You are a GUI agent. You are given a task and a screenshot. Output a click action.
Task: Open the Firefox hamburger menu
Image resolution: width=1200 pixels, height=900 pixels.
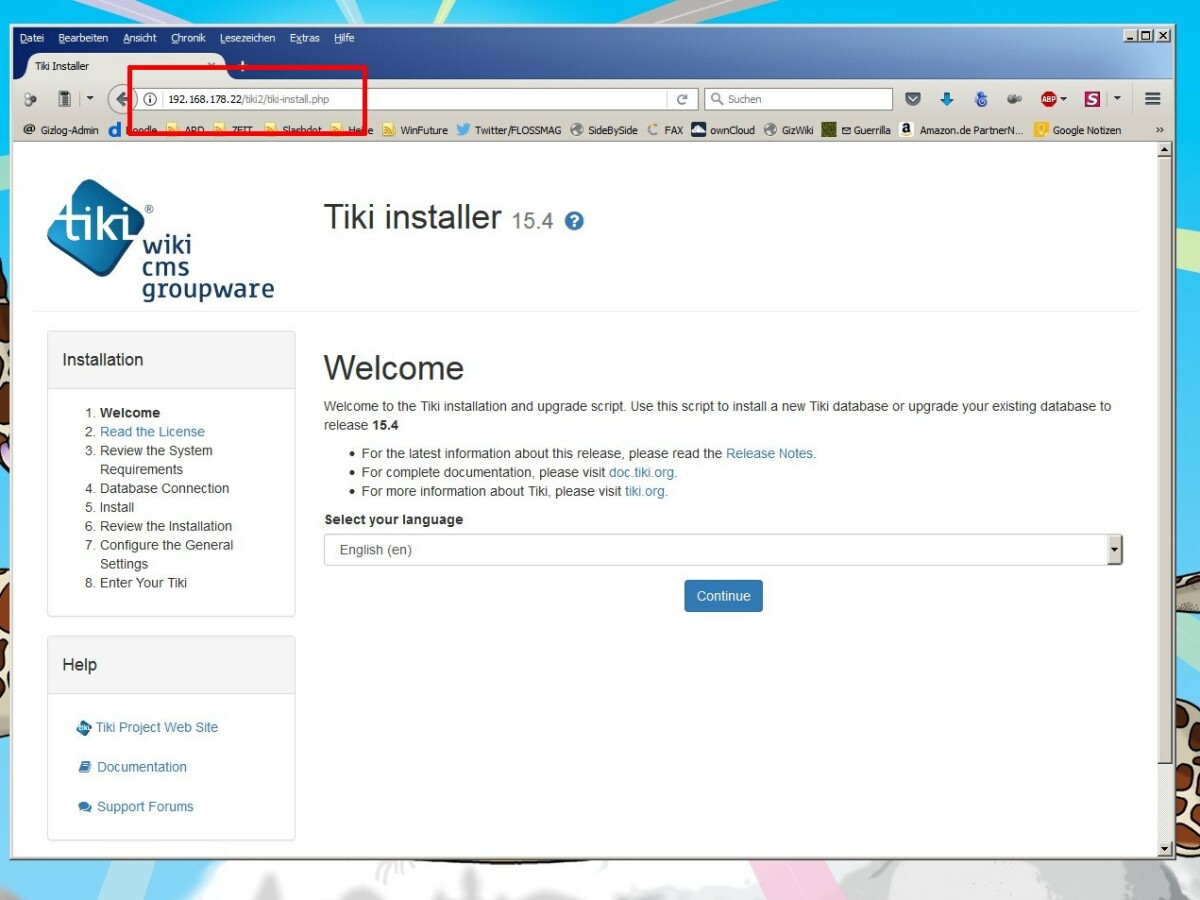click(1153, 99)
